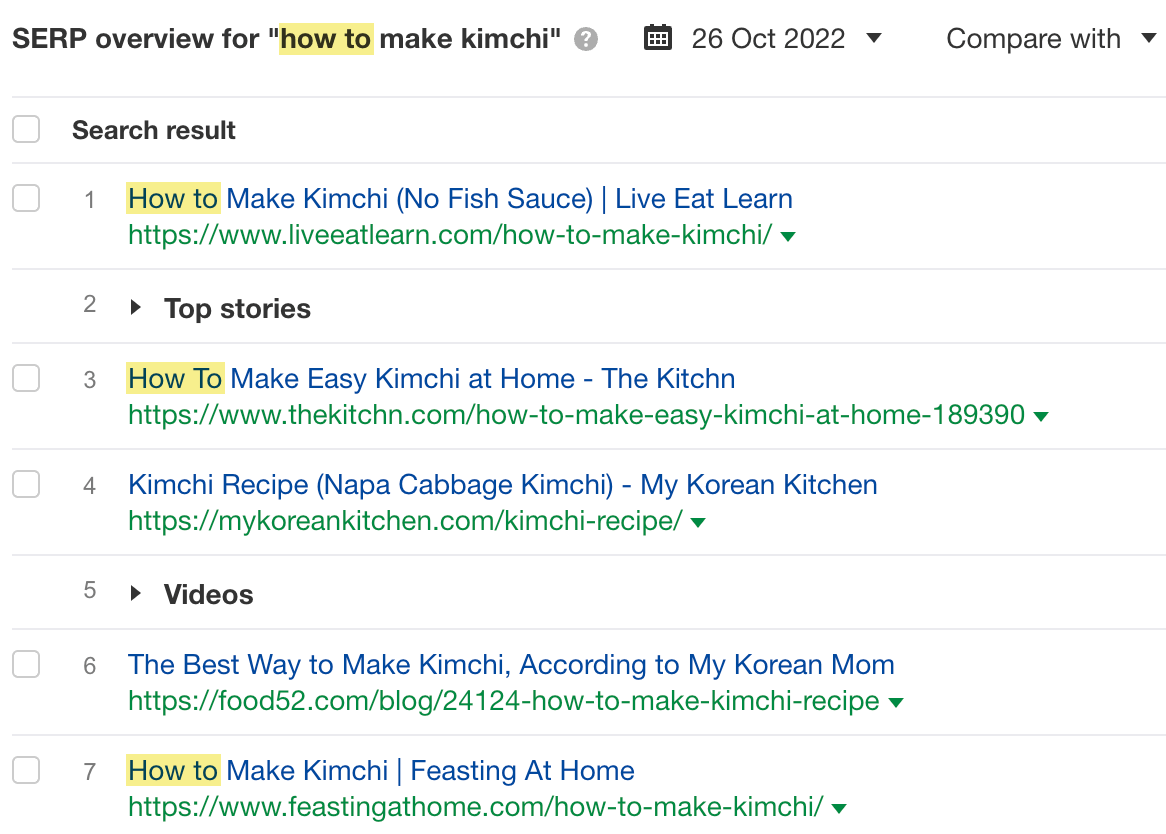The width and height of the screenshot is (1166, 834).
Task: Click the green caret beside liveeatlearn.com URL
Action: 788,236
